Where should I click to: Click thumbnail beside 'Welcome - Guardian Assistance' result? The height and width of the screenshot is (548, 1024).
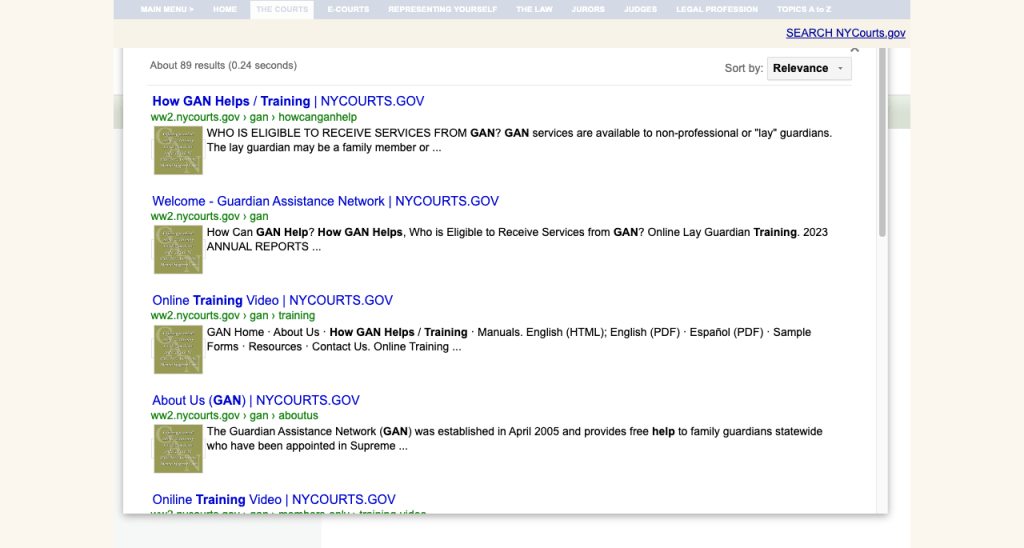click(x=178, y=249)
